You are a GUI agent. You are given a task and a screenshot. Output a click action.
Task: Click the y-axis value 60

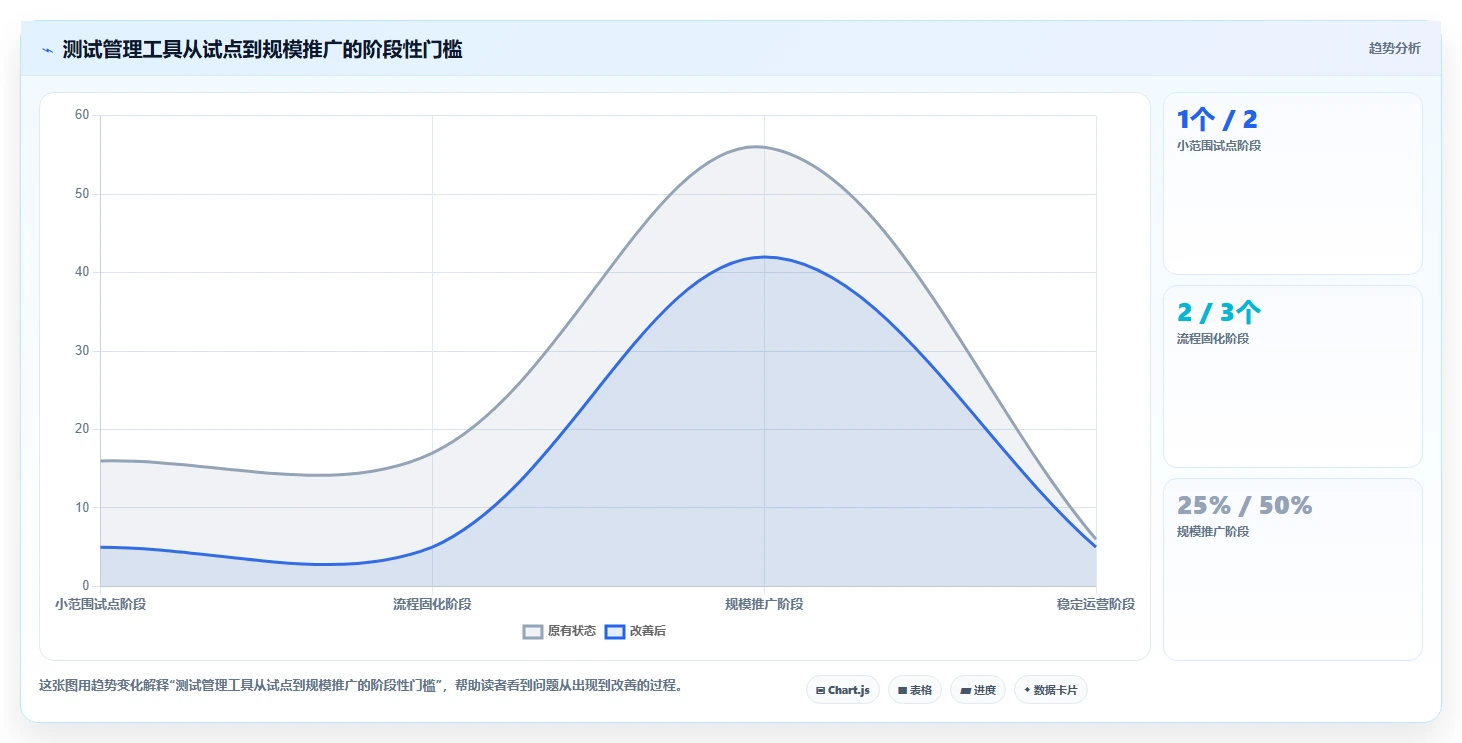pyautogui.click(x=82, y=115)
